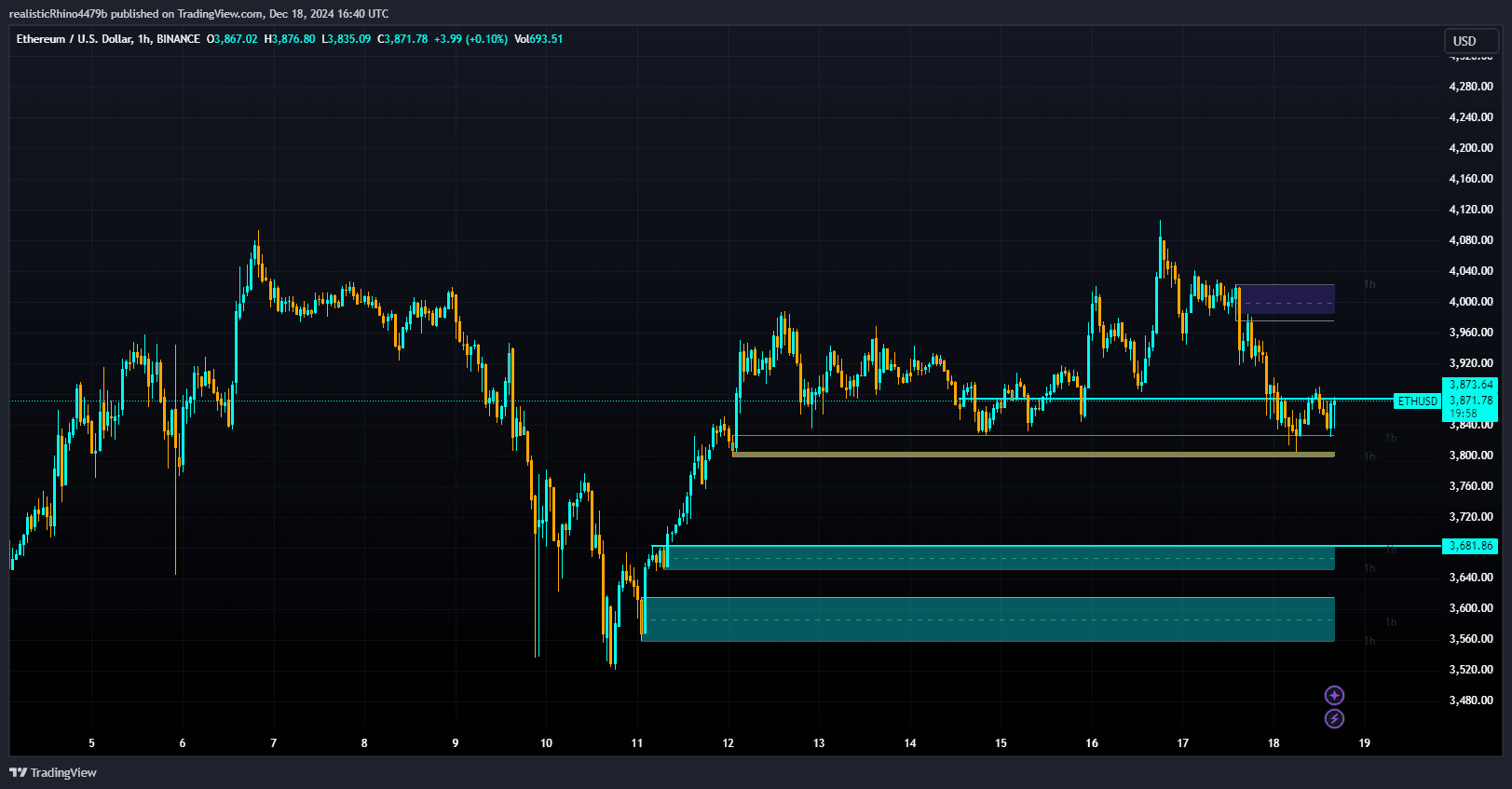Image resolution: width=1512 pixels, height=789 pixels.
Task: Click the purple sparkle event icon
Action: (x=1334, y=695)
